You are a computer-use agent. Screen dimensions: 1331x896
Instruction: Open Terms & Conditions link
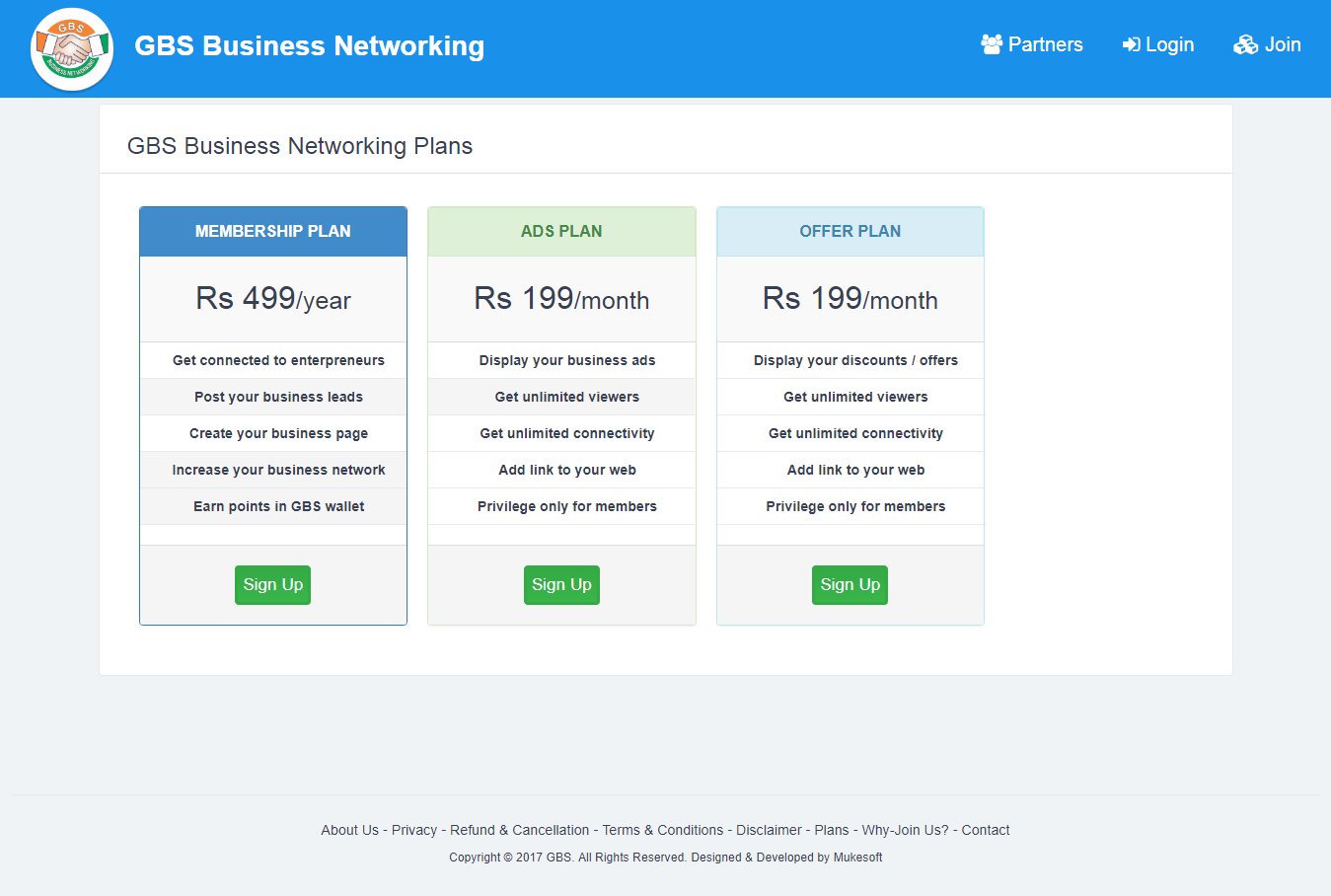(x=663, y=830)
